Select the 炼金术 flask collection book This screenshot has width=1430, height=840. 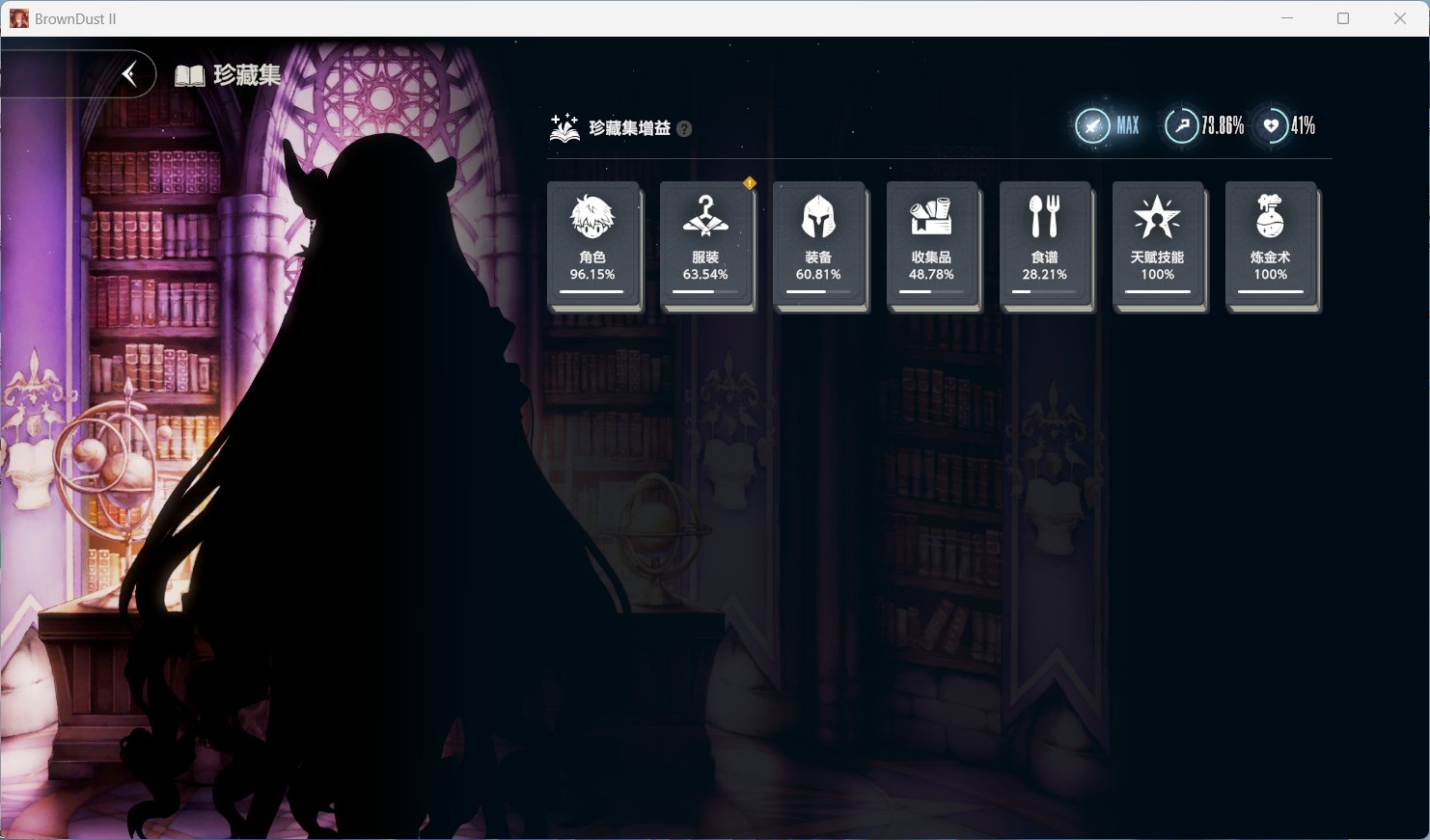coord(1270,245)
